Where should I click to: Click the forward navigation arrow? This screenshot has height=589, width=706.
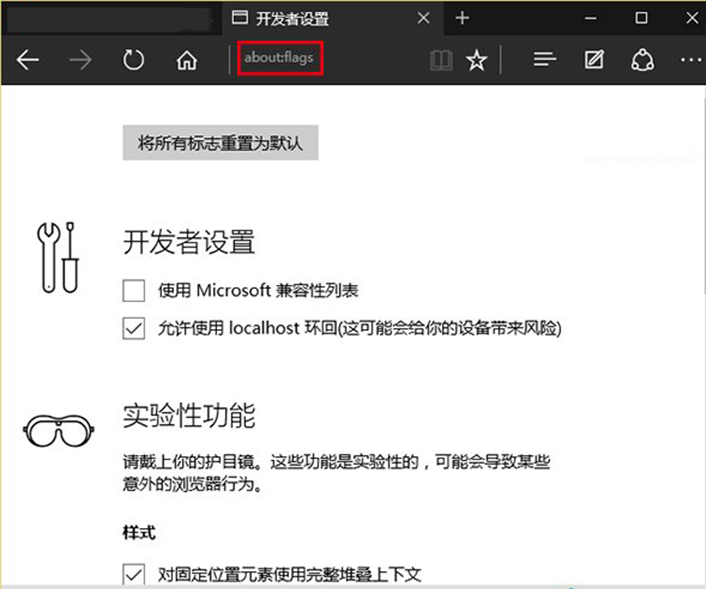pos(80,60)
